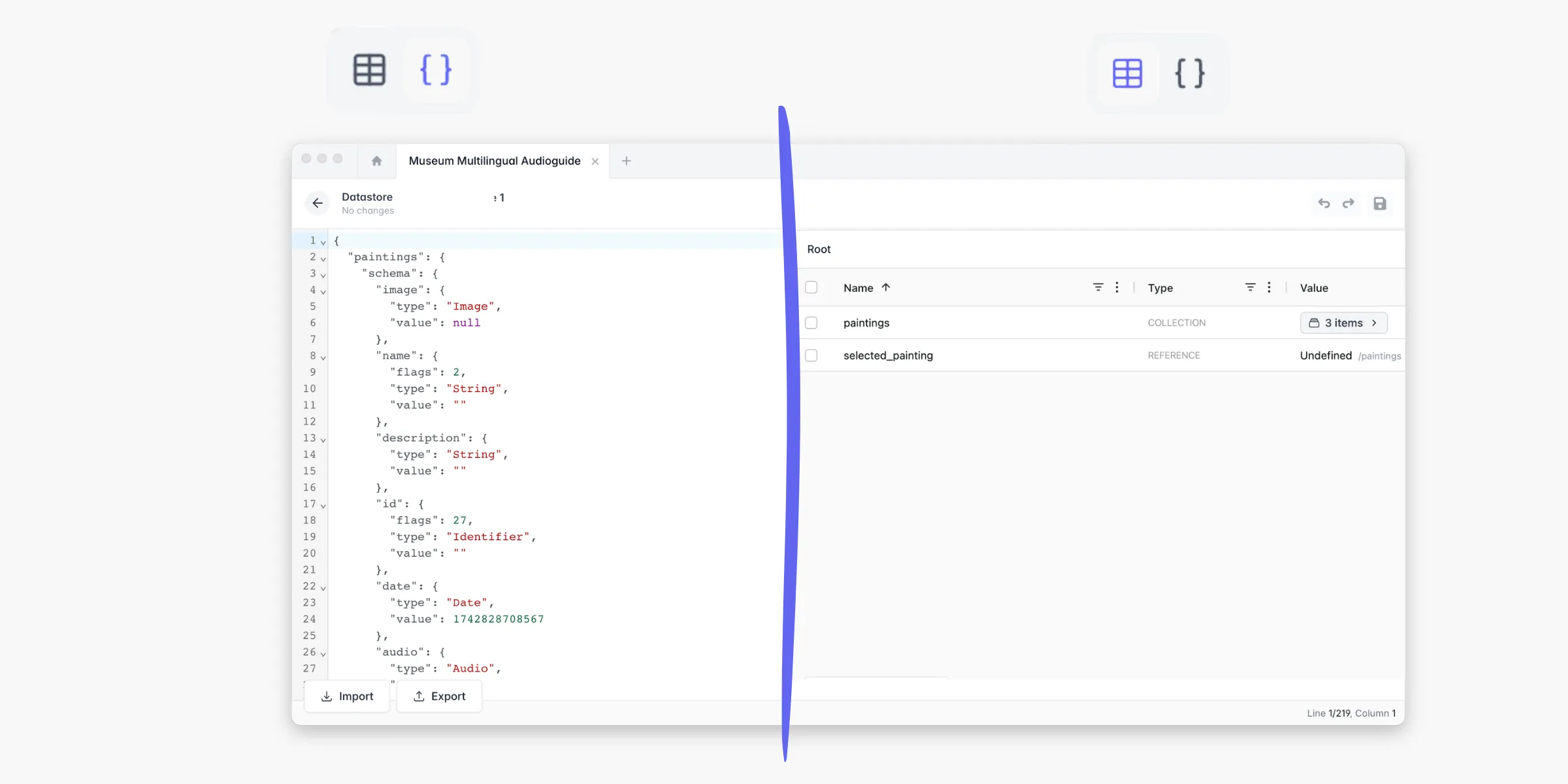Open the filter icon on the Name column
Image resolution: width=1568 pixels, height=784 pixels.
coord(1098,287)
